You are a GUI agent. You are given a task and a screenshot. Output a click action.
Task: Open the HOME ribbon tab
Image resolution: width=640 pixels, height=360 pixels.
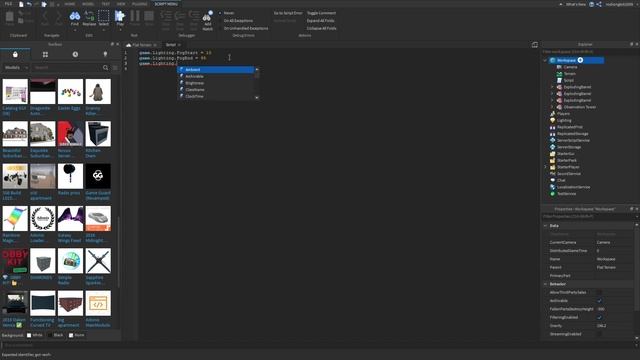[x=70, y=4]
